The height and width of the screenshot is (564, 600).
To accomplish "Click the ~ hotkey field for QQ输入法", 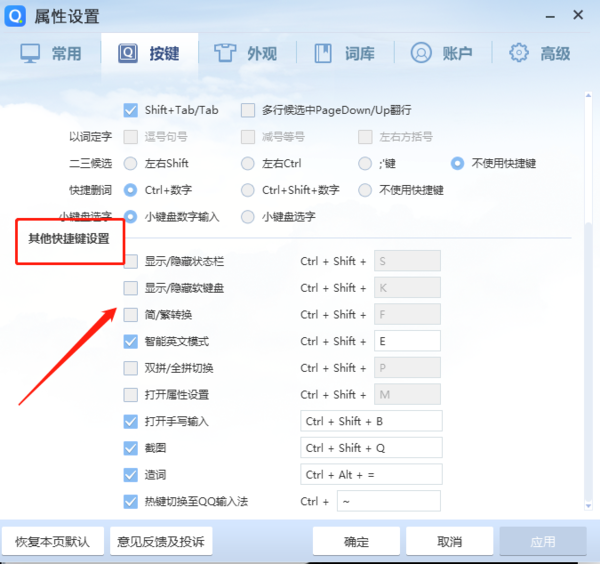I will tap(389, 501).
